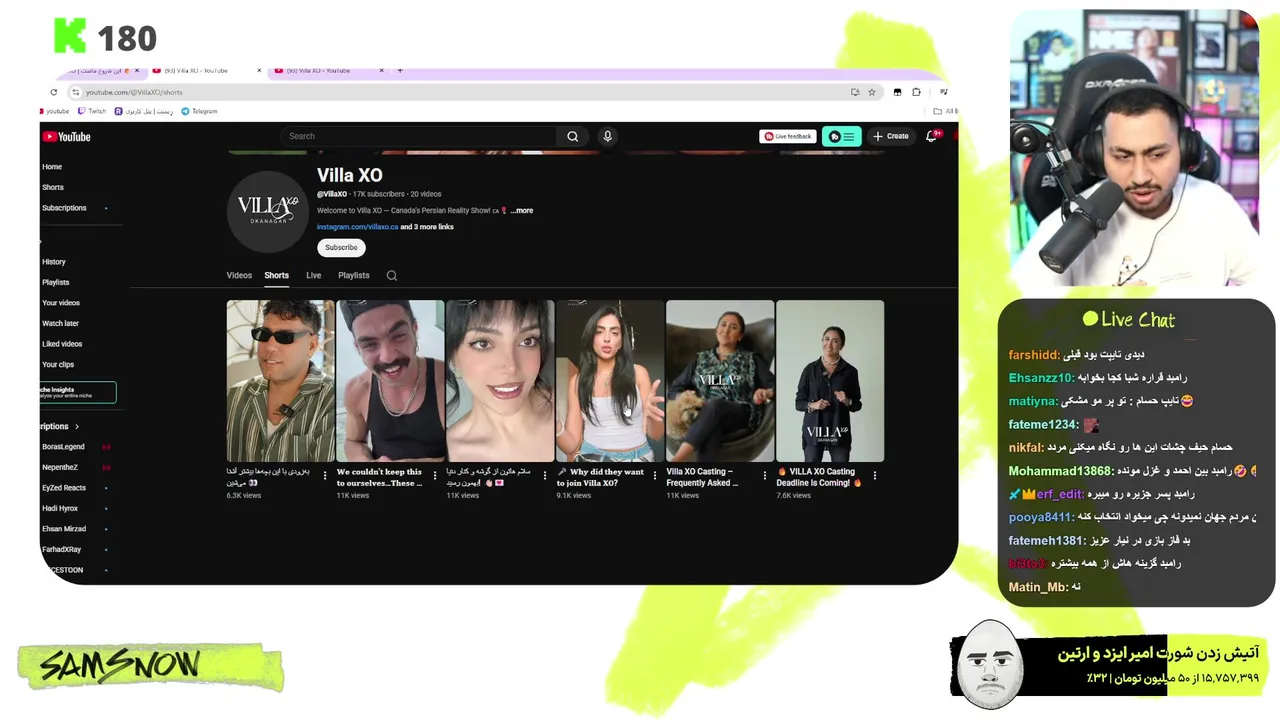Screen dimensions: 1280x720
Task: Open Watch later in sidebar
Action: pyautogui.click(x=60, y=323)
